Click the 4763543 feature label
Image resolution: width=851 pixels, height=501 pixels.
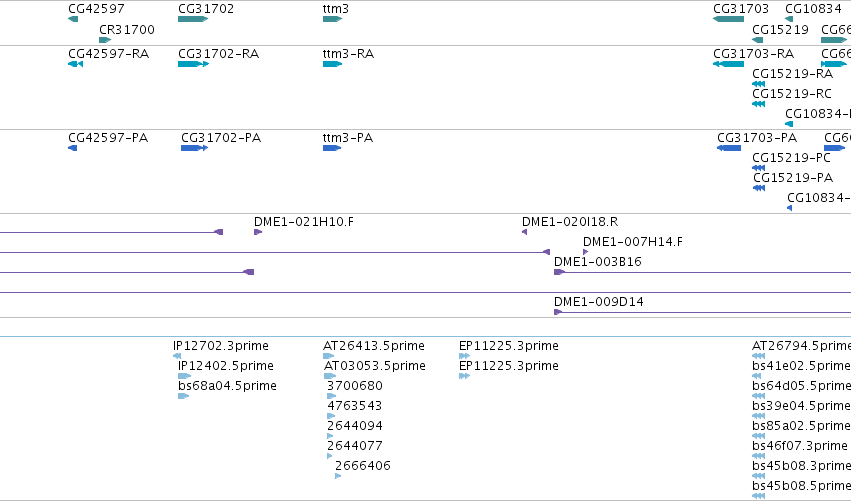pos(354,406)
